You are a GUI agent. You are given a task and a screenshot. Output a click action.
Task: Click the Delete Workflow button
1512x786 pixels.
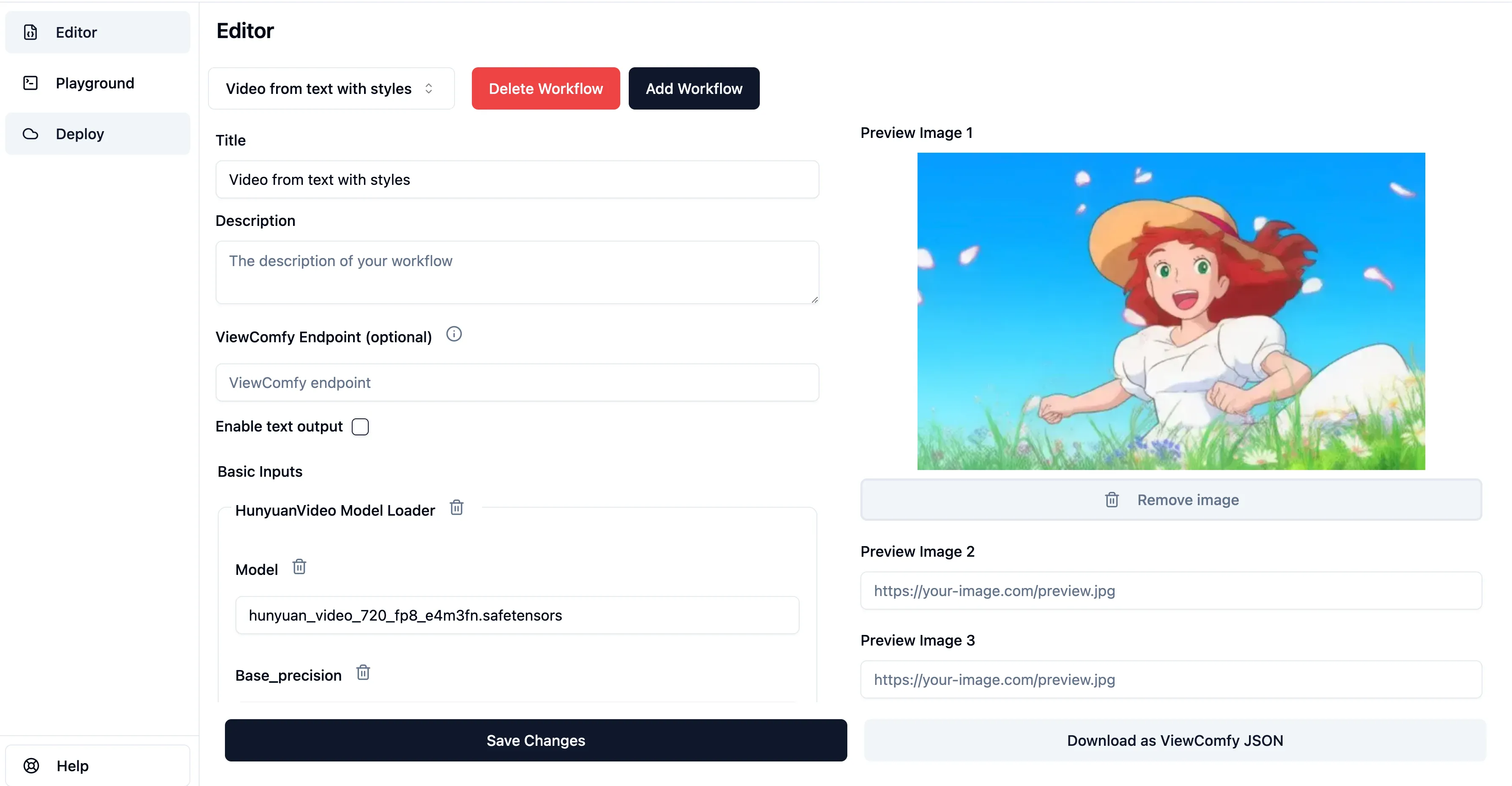click(546, 89)
